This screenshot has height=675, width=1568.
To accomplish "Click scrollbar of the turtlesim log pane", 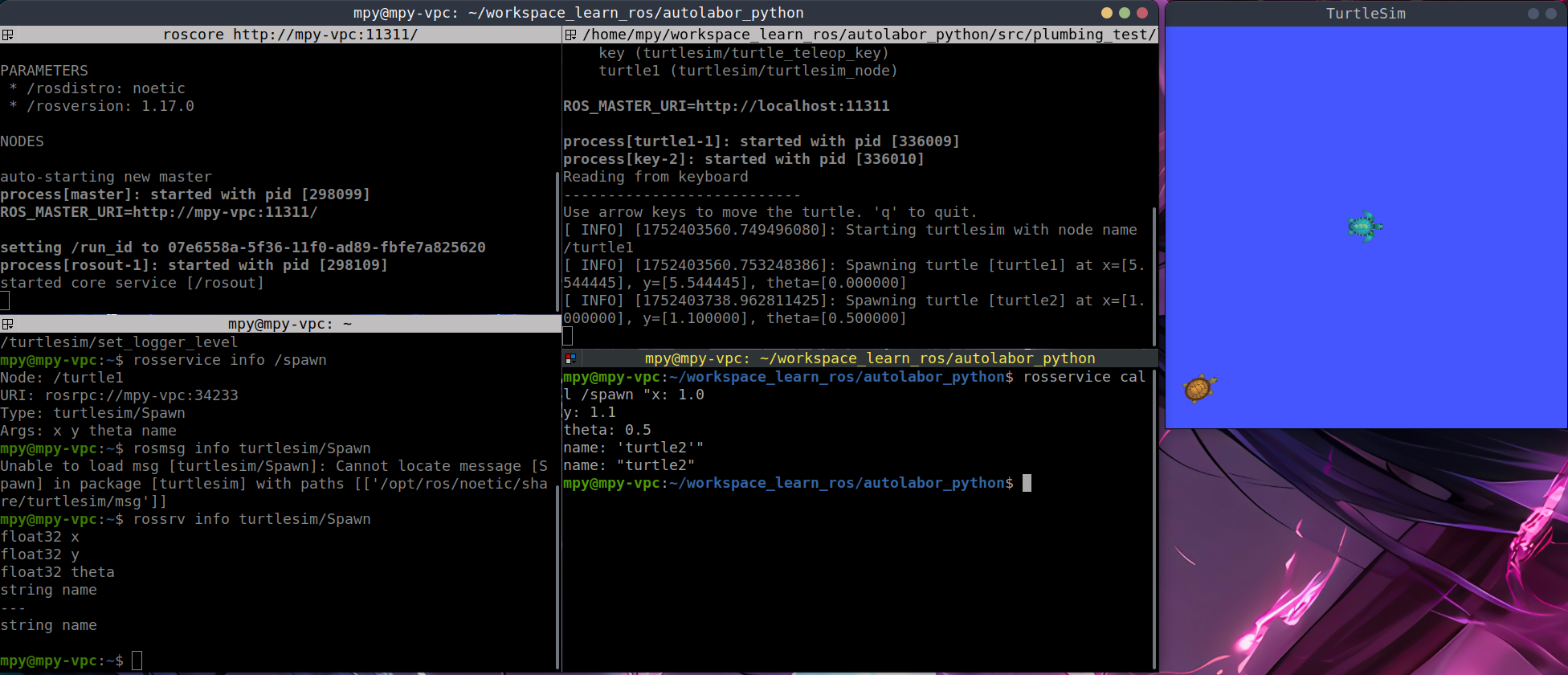I will [1154, 273].
